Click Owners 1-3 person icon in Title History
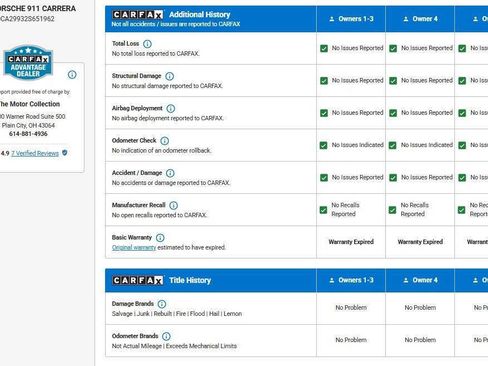This screenshot has height=366, width=488. click(x=332, y=280)
